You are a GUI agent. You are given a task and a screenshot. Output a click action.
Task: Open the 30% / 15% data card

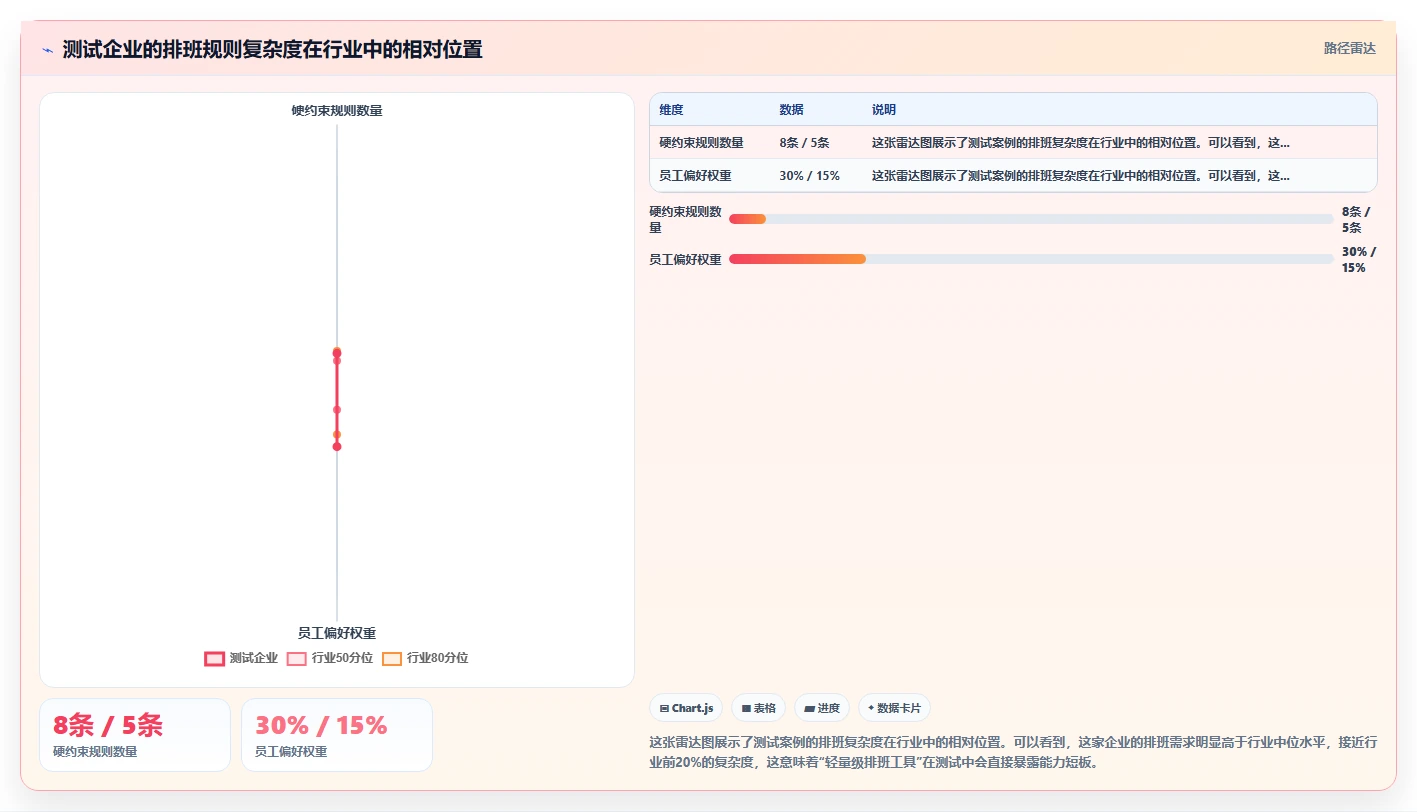click(x=337, y=735)
